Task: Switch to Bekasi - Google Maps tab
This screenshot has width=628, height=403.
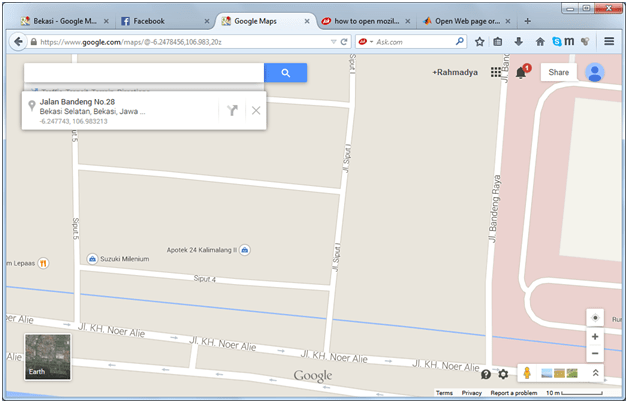Action: tap(62, 20)
